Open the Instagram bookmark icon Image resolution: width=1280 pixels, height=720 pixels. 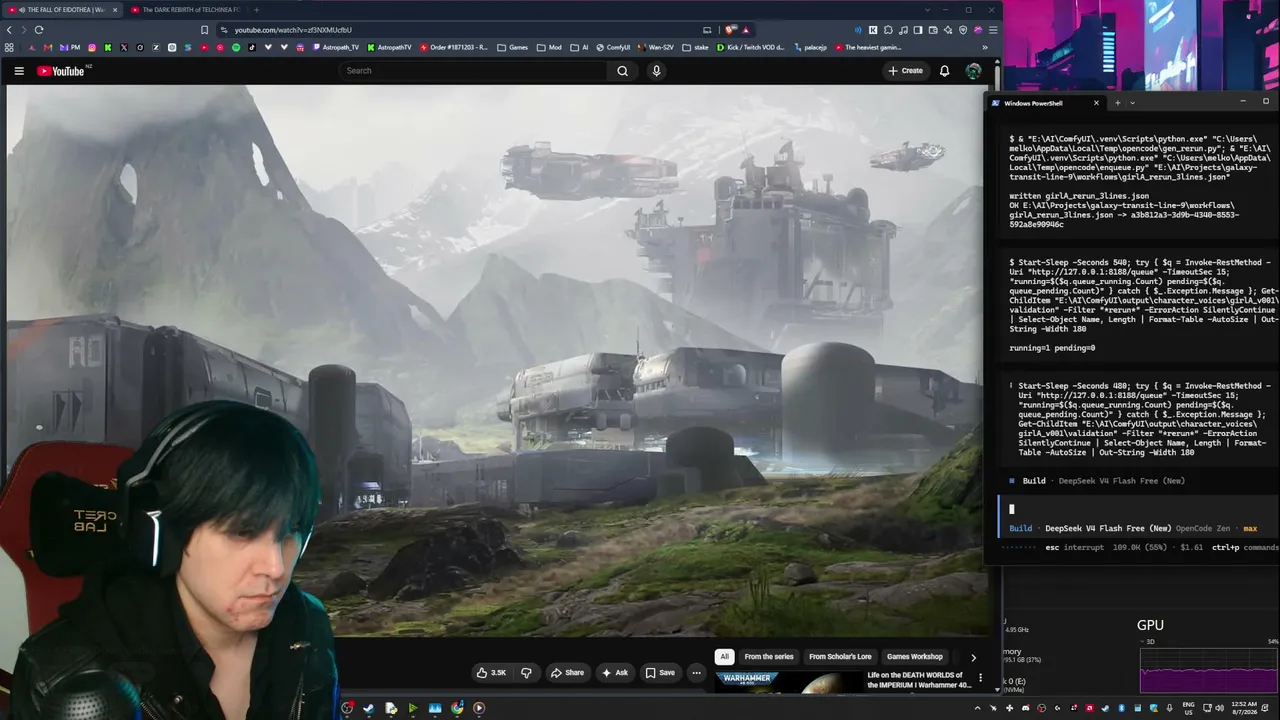point(92,47)
